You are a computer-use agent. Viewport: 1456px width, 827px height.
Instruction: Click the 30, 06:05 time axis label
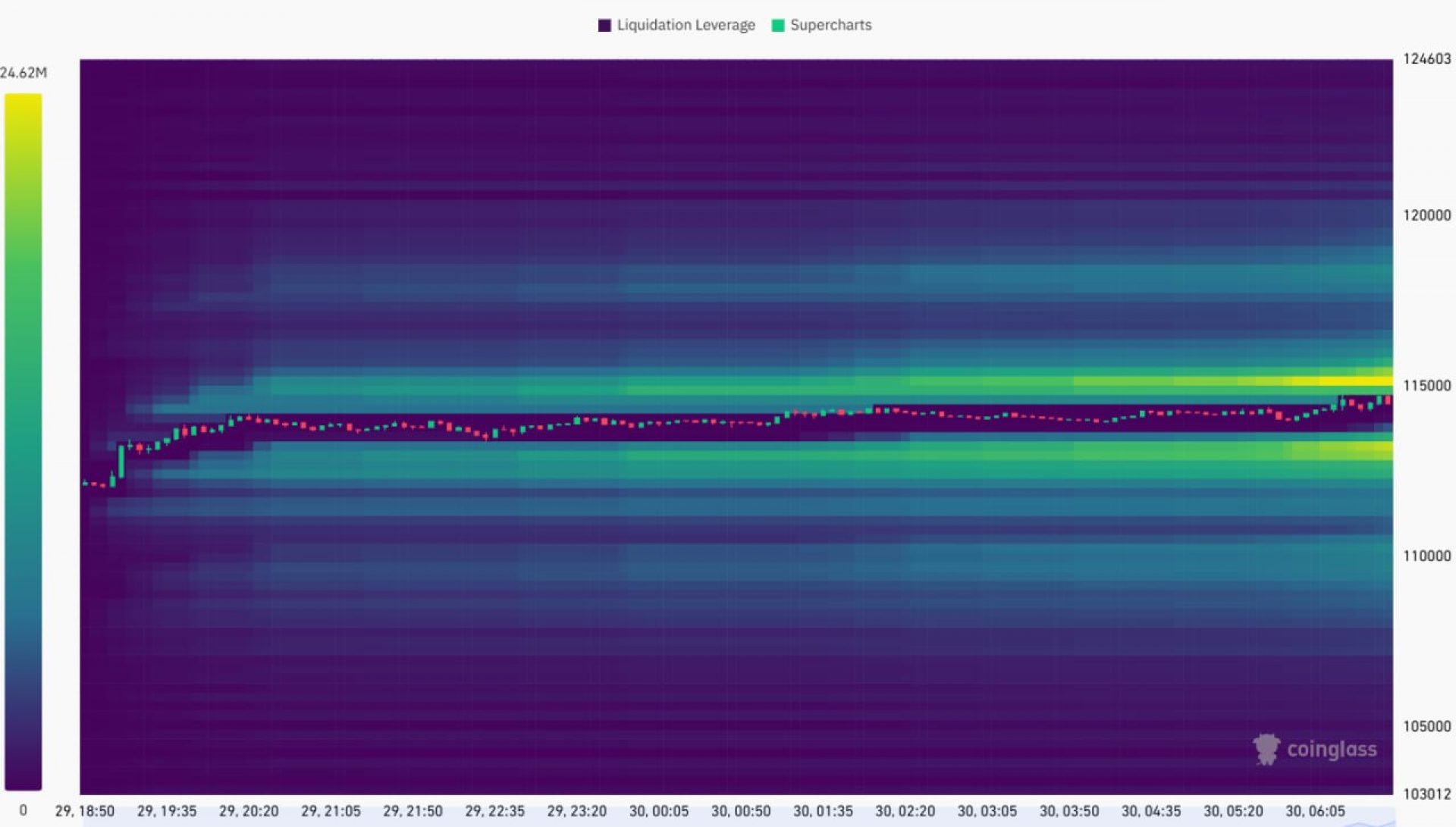click(1315, 811)
